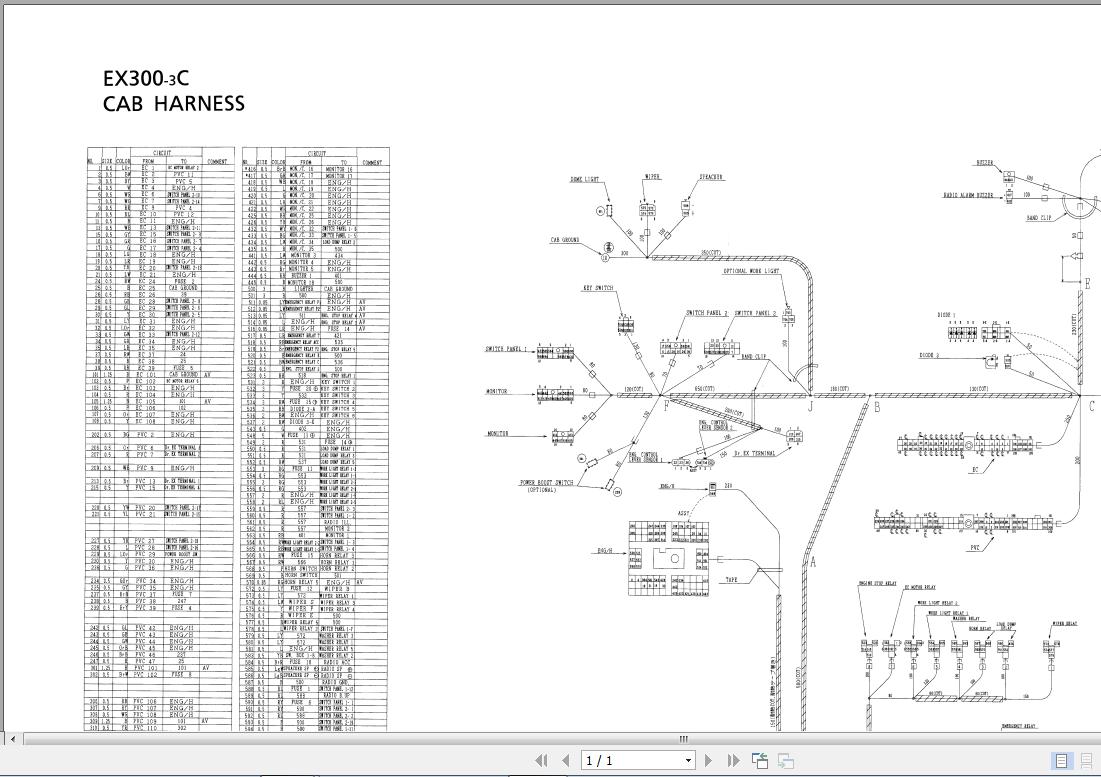This screenshot has width=1101, height=777.
Task: Click the 'OPTIONAL WORK LIGHT' label
Action: pos(751,271)
